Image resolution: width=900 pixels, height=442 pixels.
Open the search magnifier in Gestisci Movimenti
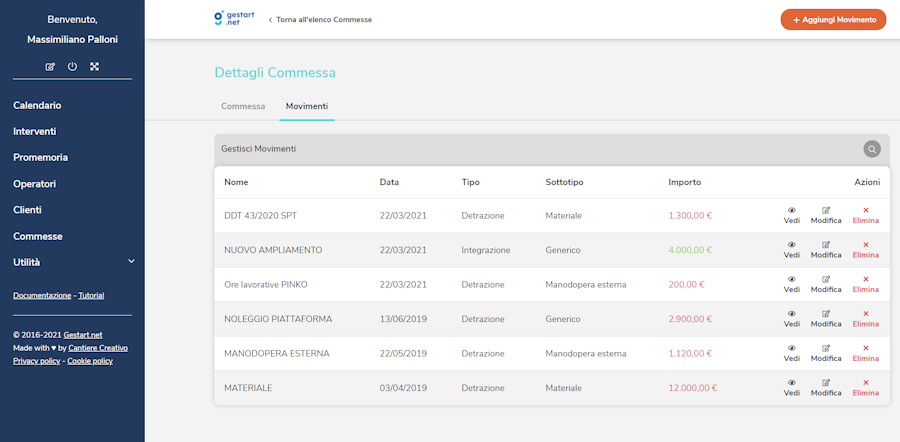tap(872, 149)
